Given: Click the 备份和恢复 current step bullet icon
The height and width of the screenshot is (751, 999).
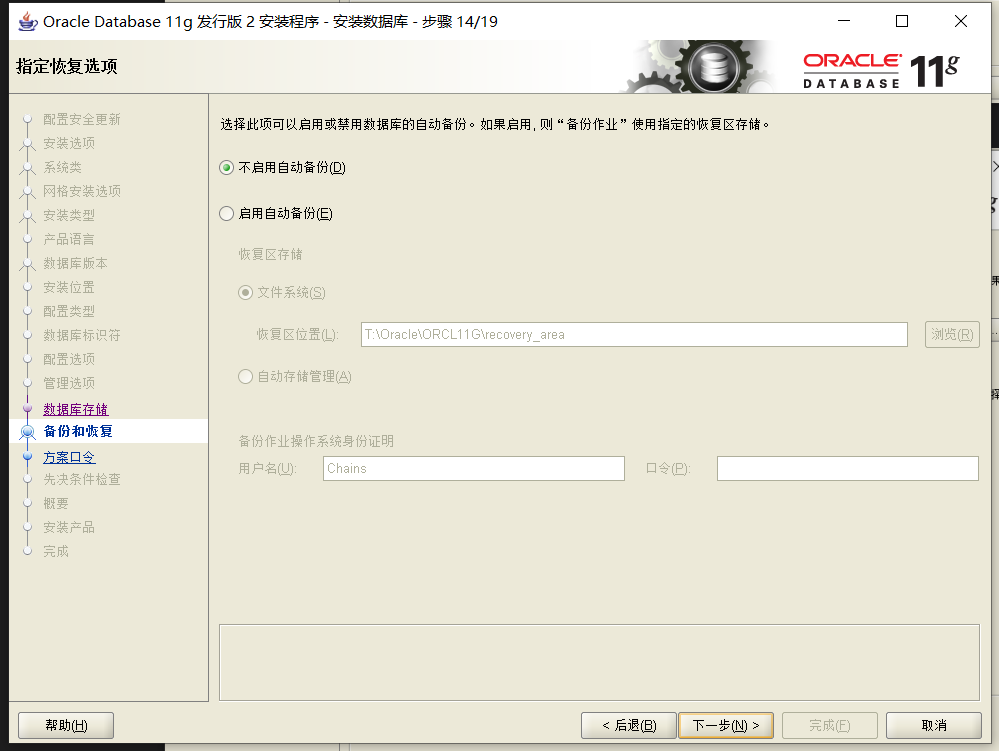Looking at the screenshot, I should (28, 432).
